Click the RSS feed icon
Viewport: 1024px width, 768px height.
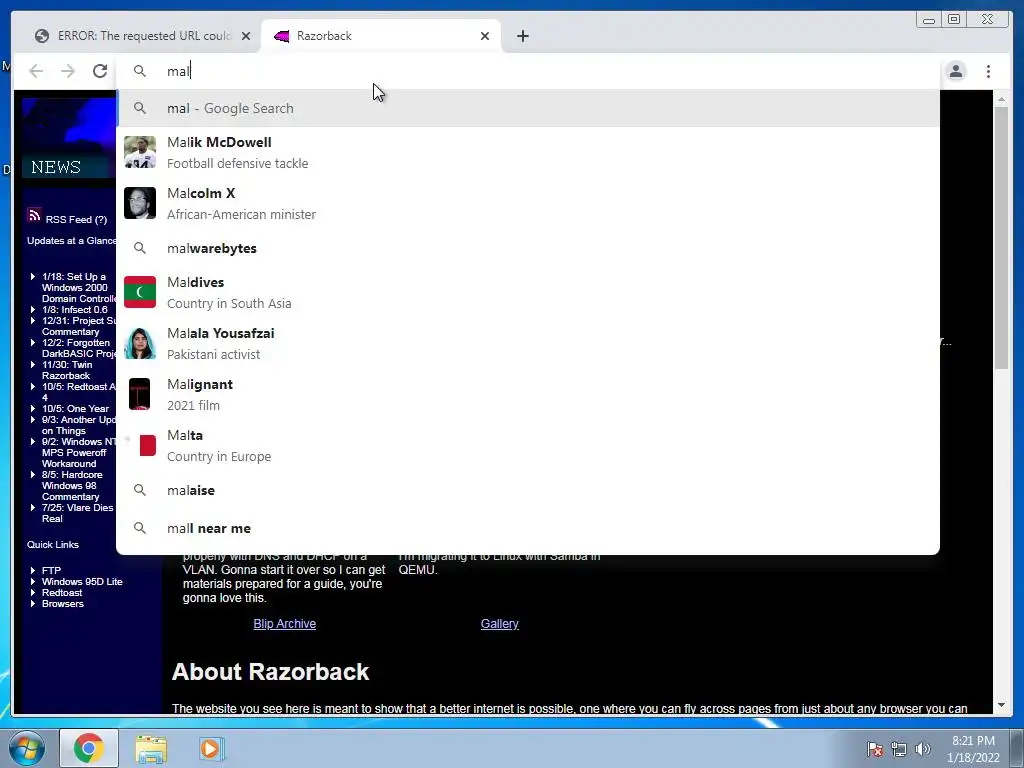pos(35,215)
